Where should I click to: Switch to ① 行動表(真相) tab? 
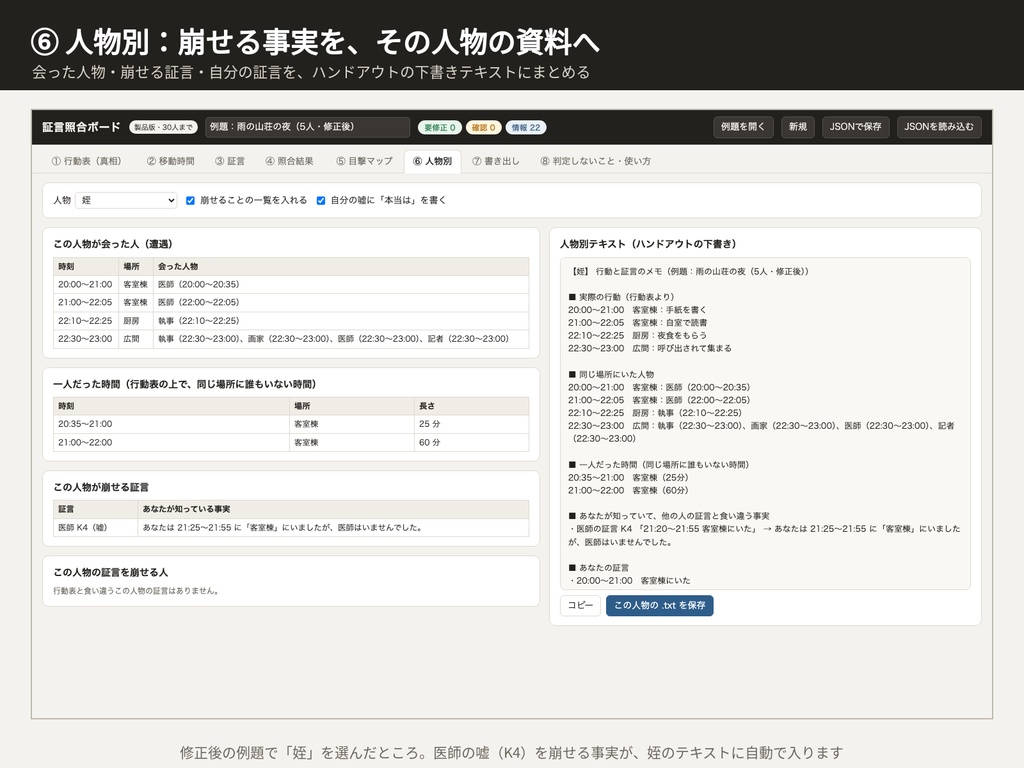[x=86, y=161]
